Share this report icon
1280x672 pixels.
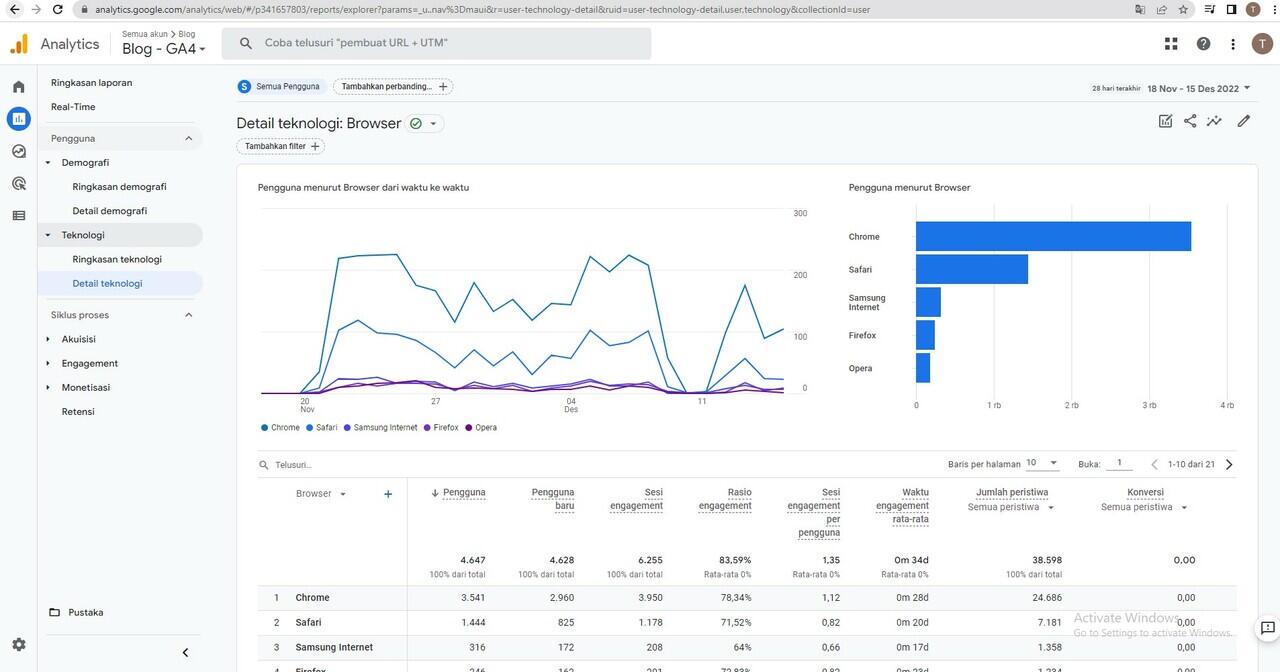1190,121
